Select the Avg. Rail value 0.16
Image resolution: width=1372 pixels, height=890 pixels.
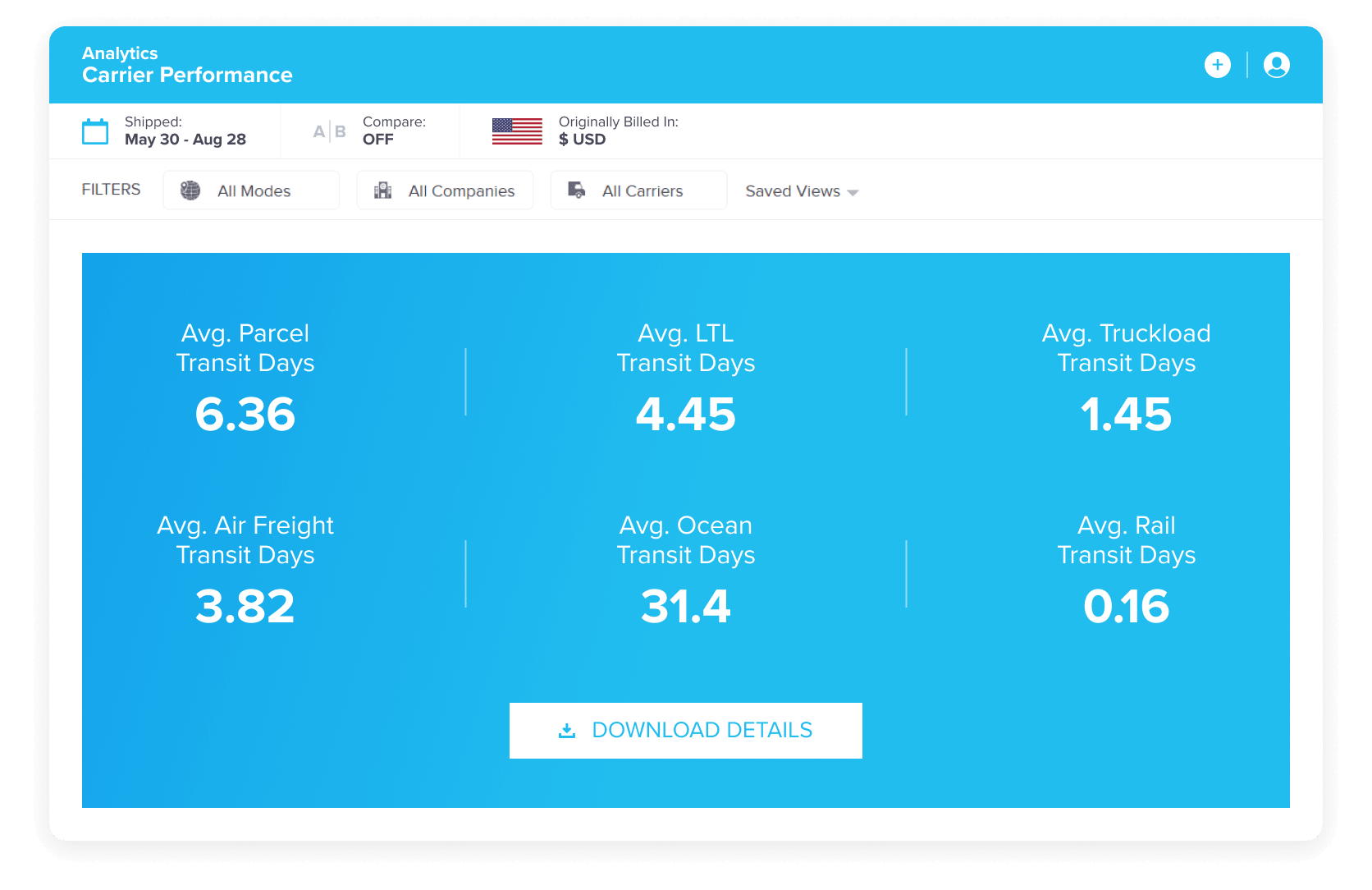[x=1127, y=607]
